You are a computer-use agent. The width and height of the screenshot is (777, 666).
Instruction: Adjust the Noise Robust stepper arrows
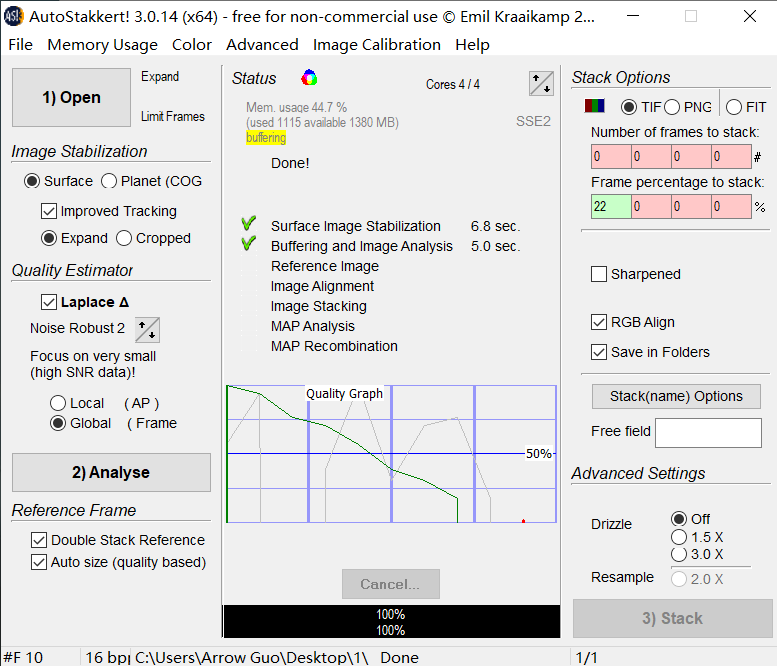click(147, 329)
